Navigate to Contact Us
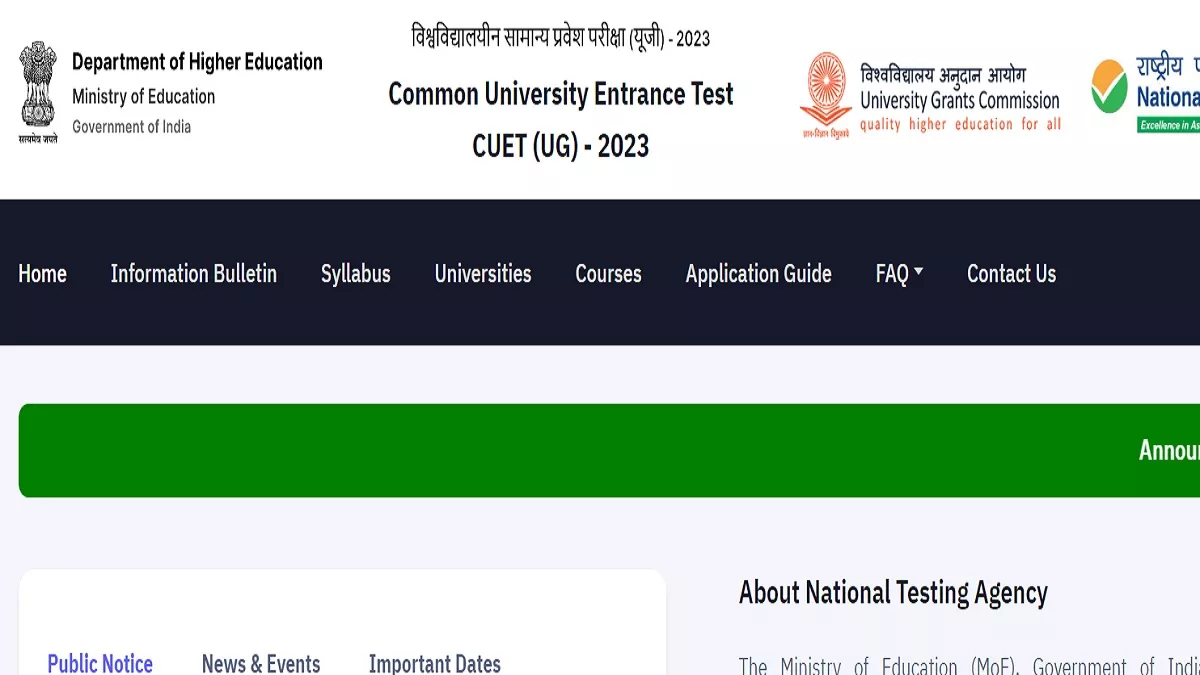This screenshot has width=1200, height=675. (x=1011, y=274)
